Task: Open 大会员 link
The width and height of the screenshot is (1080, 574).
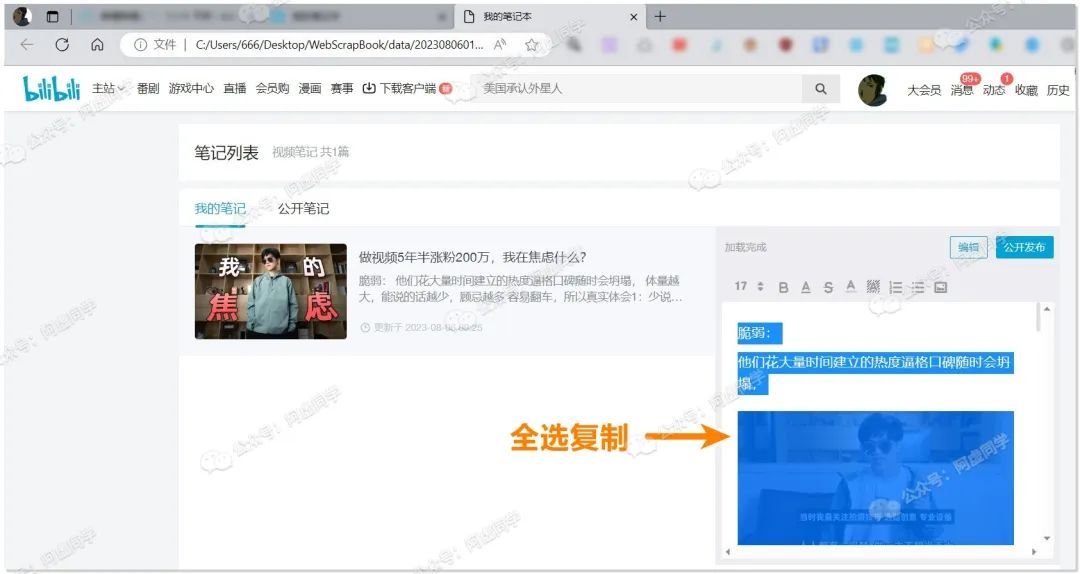Action: click(924, 90)
